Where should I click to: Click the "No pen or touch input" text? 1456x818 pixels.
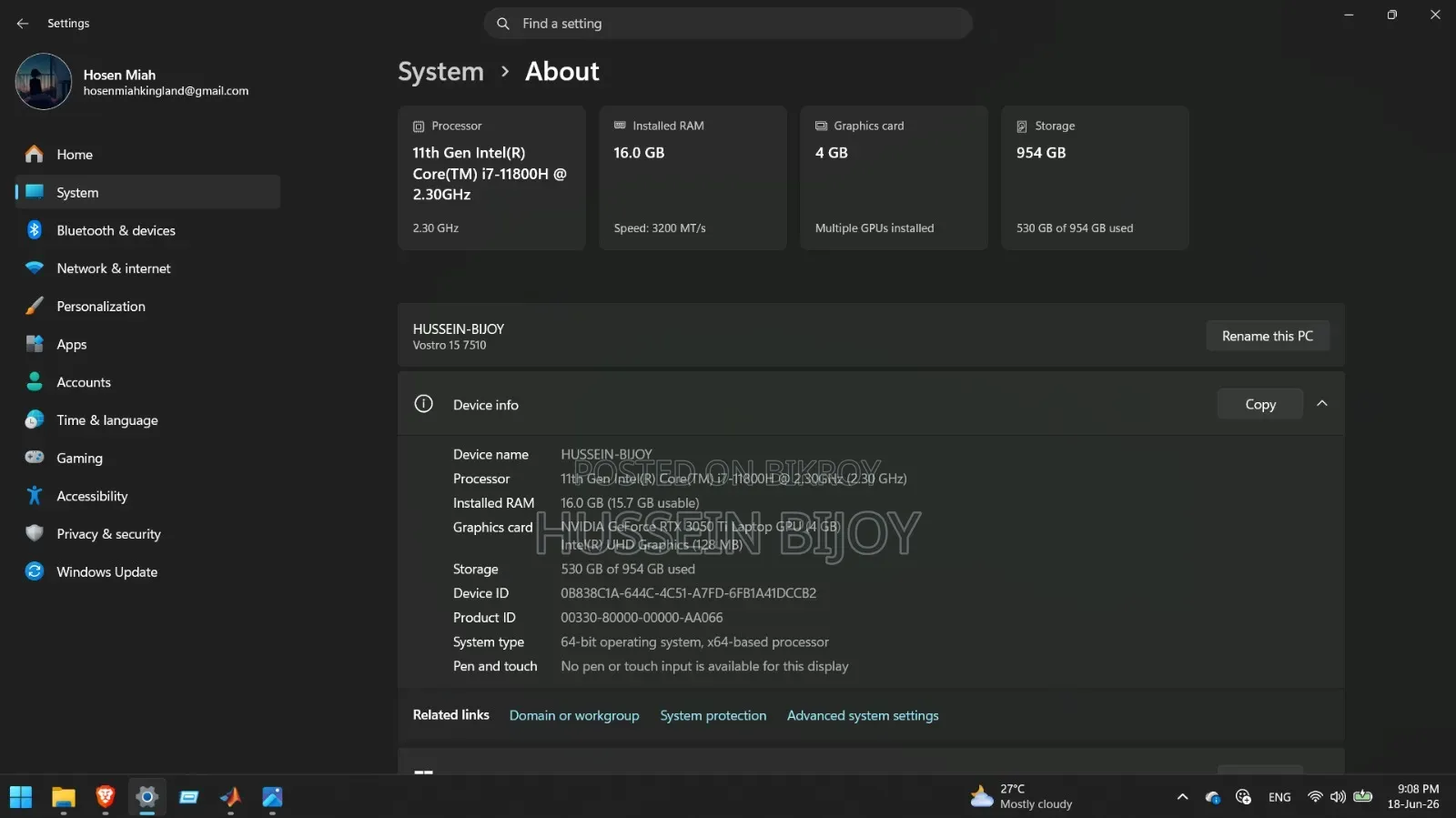(x=704, y=667)
